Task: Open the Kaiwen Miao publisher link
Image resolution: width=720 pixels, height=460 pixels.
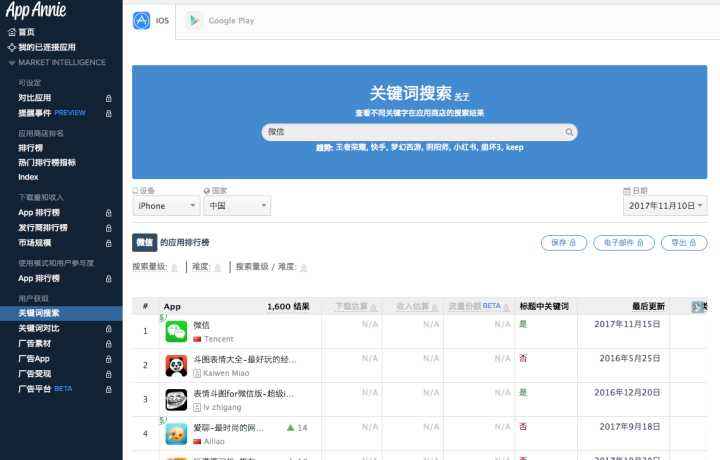Action: point(226,373)
